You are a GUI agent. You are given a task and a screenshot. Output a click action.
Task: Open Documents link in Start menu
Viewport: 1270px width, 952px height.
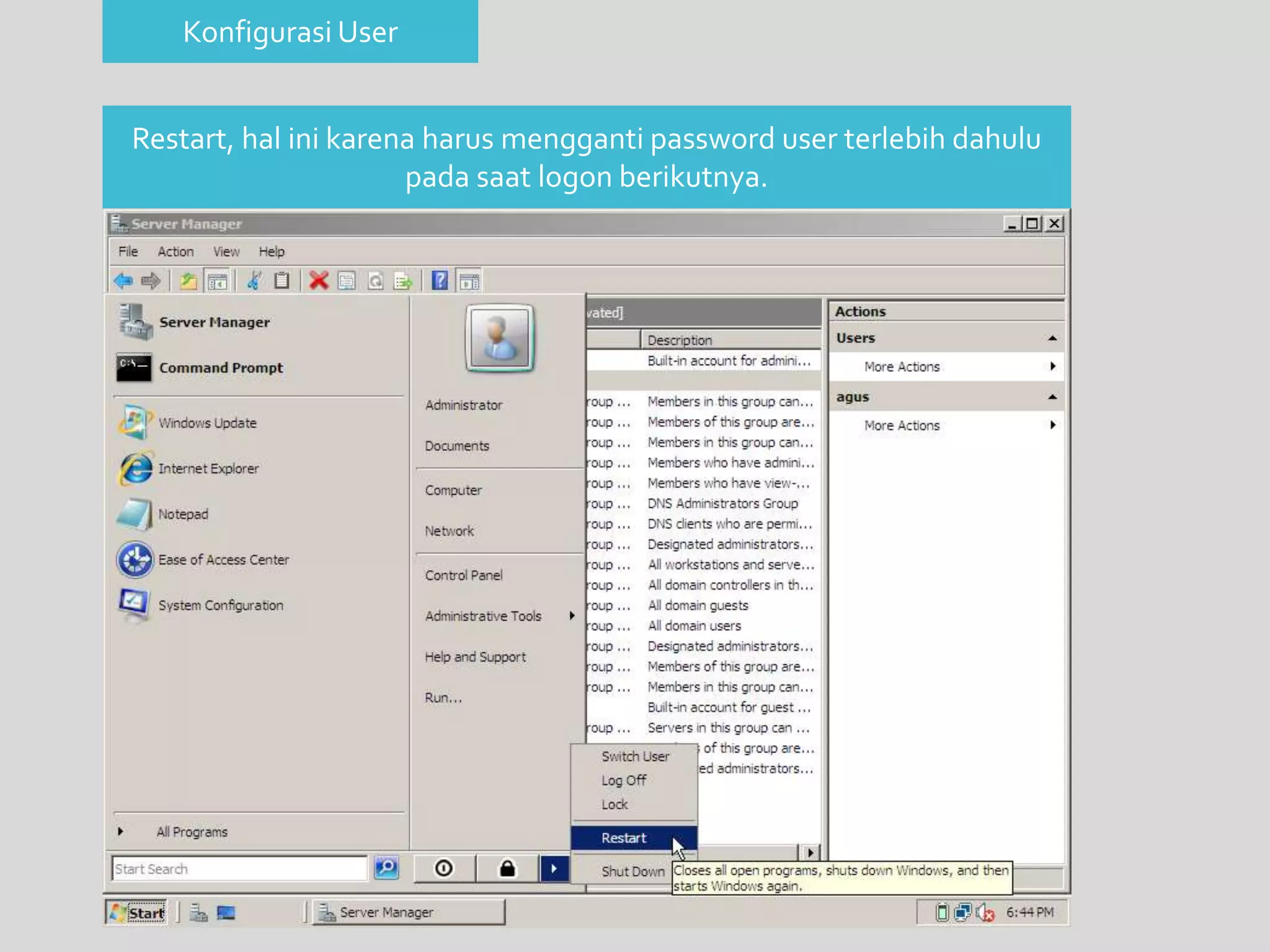pos(457,446)
